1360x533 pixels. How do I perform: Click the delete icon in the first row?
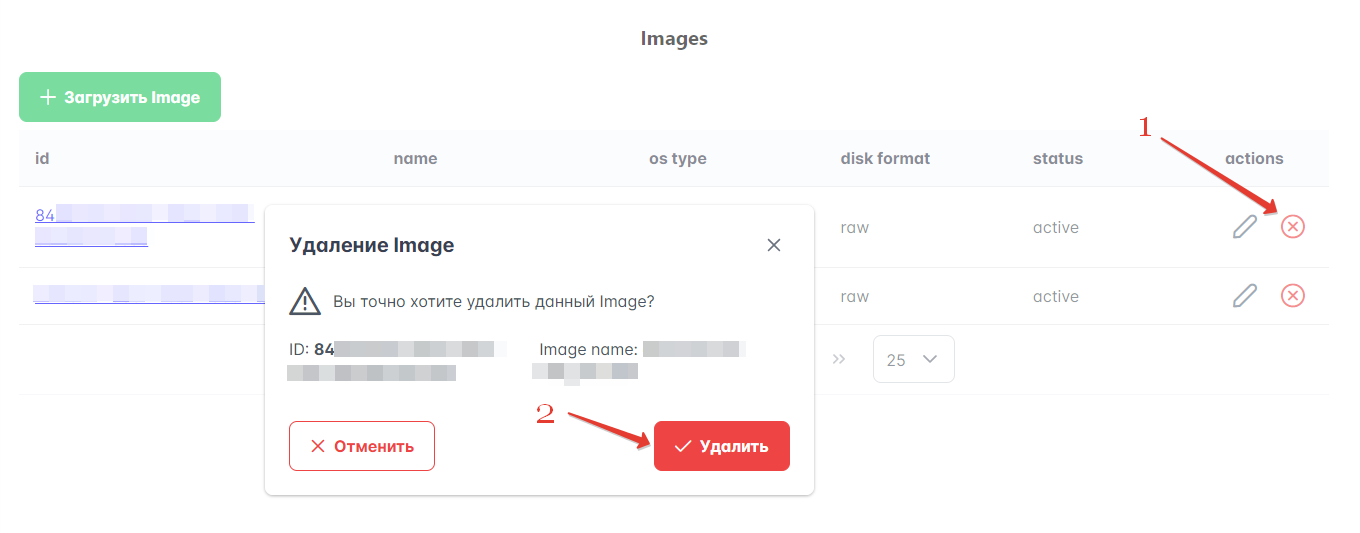1293,227
